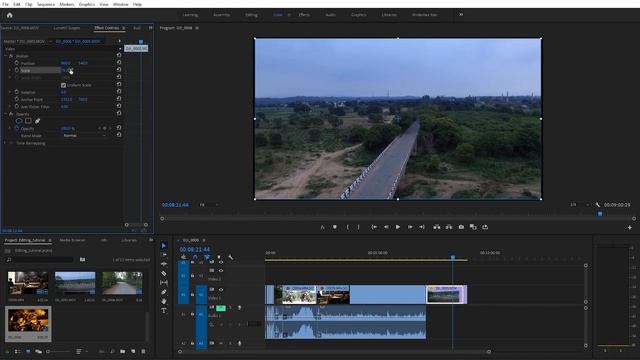Reset the Anchor Point parameter
The width and height of the screenshot is (640, 360).
pyautogui.click(x=119, y=99)
